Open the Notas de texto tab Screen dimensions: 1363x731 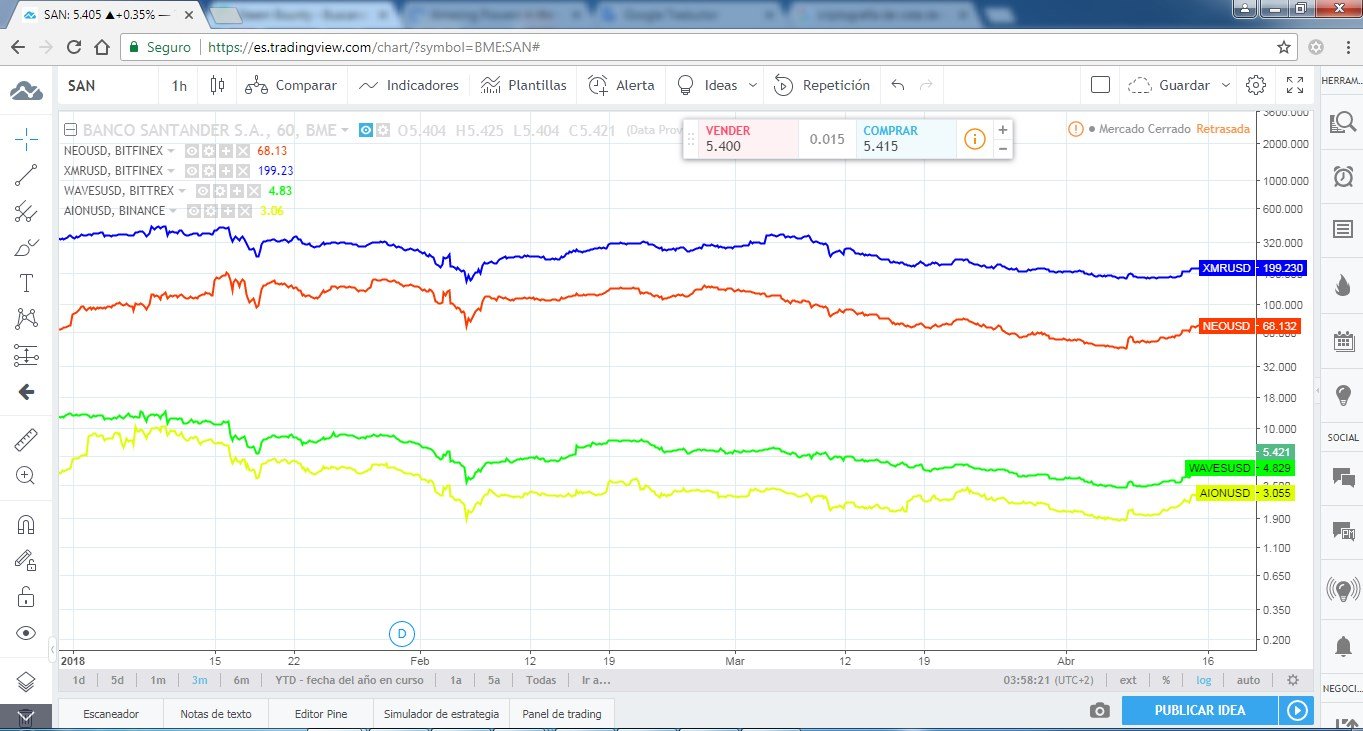coord(216,714)
